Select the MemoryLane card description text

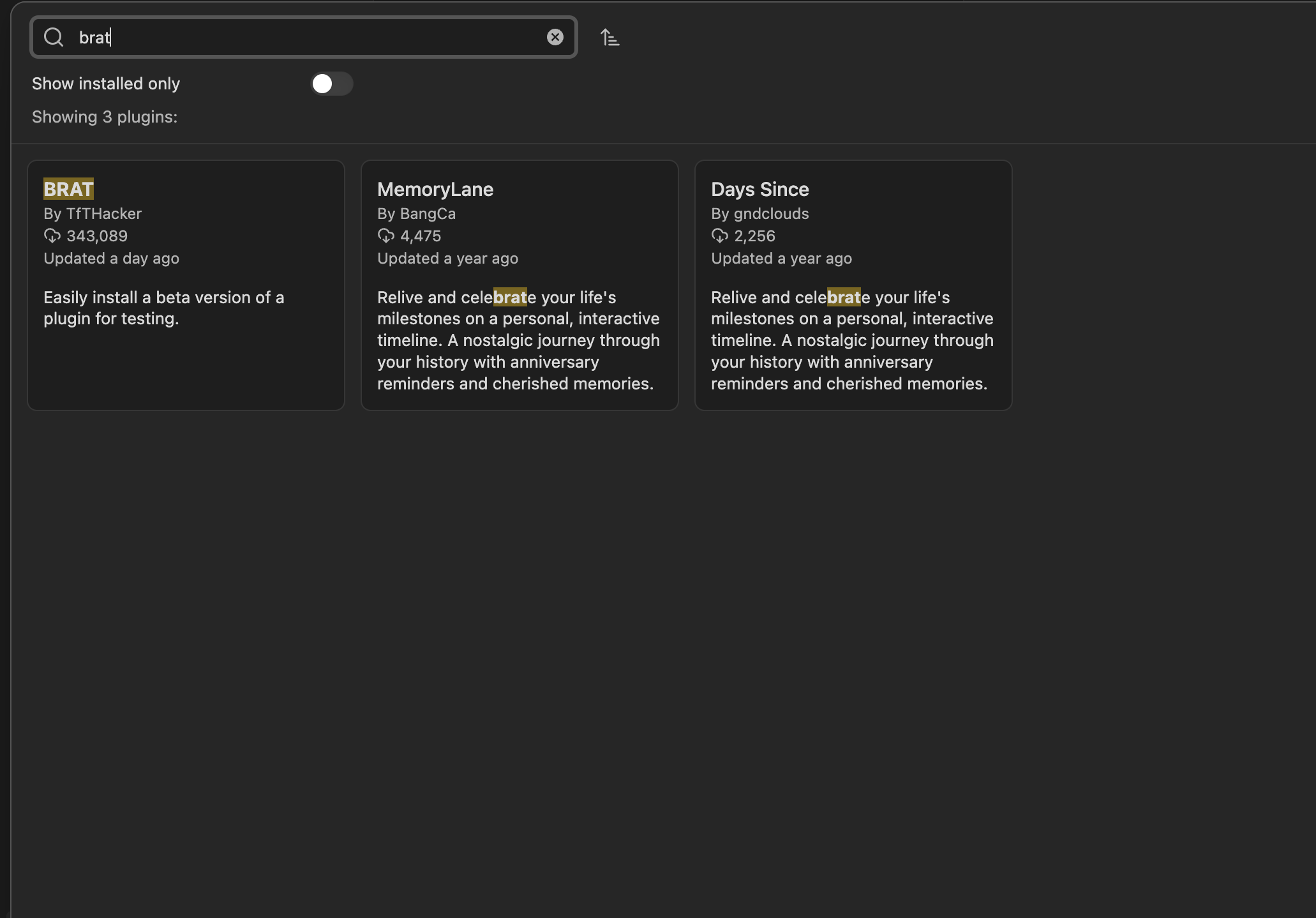(518, 340)
